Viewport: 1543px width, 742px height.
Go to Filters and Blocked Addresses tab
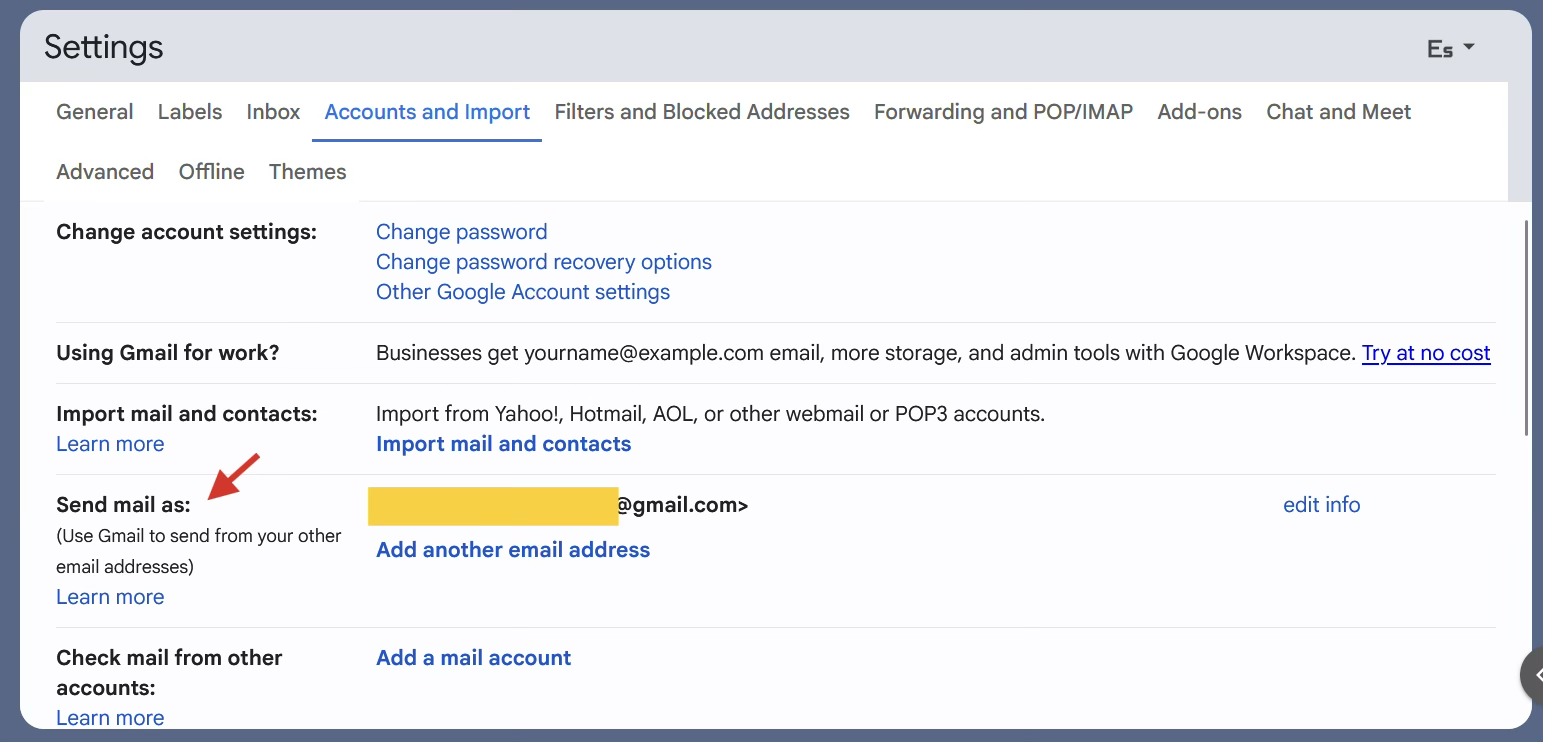coord(702,112)
